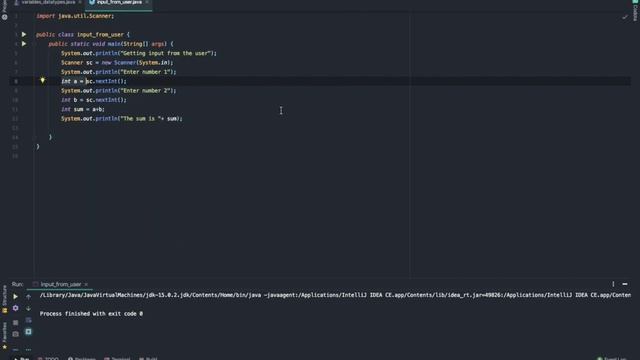This screenshot has width=640, height=360.
Task: Click the camera dump threads icon
Action: click(16, 334)
